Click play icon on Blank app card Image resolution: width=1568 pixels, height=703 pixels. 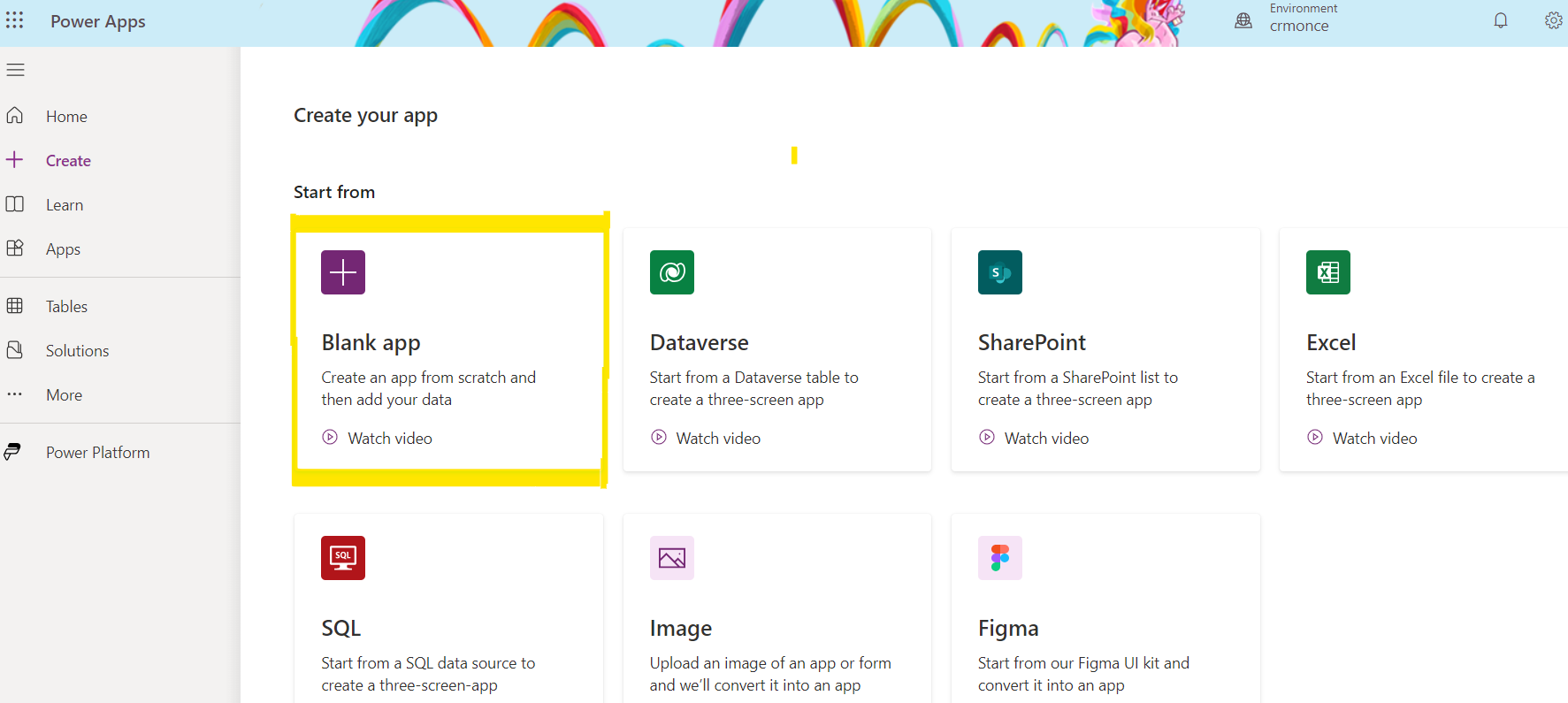tap(330, 437)
